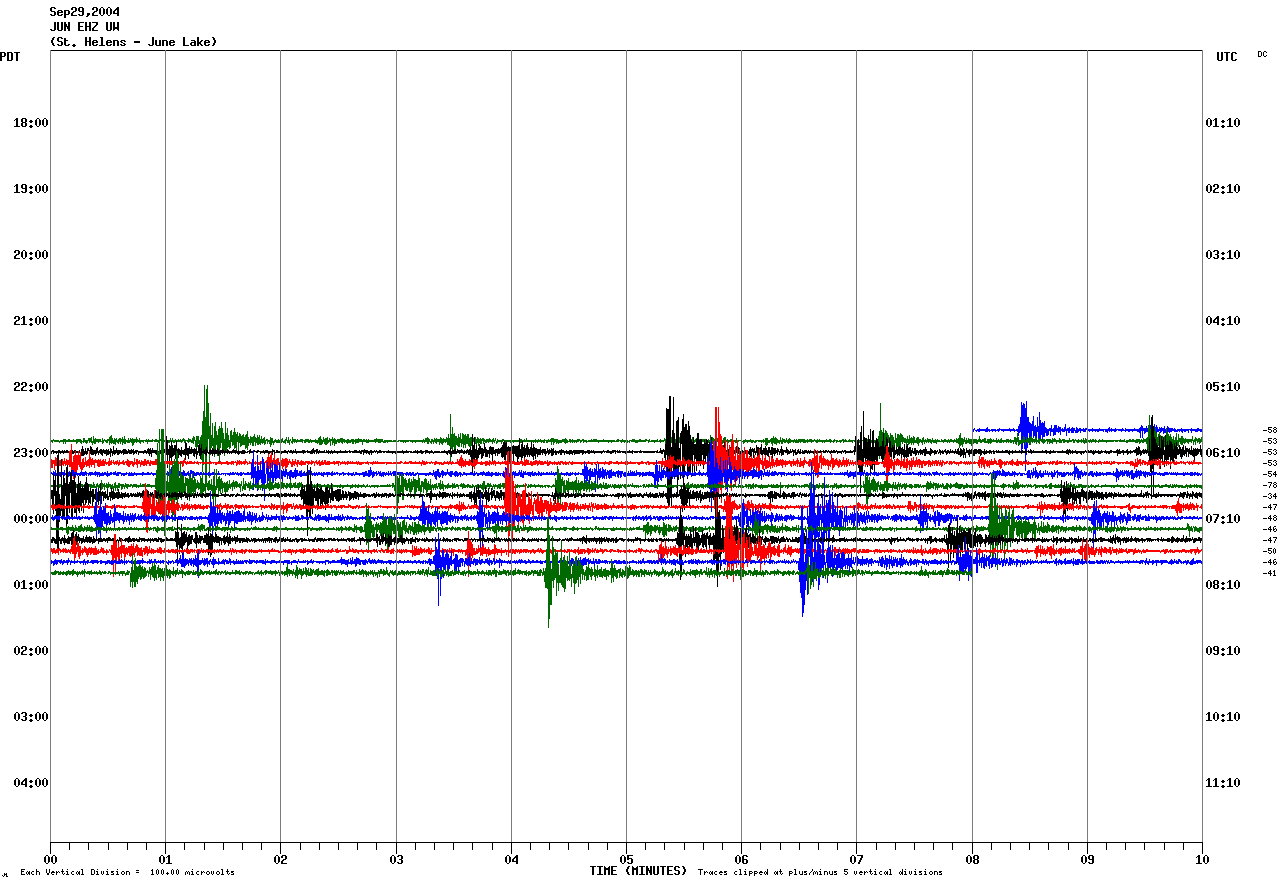Click the TIME (MINUTES) axis title

click(638, 871)
